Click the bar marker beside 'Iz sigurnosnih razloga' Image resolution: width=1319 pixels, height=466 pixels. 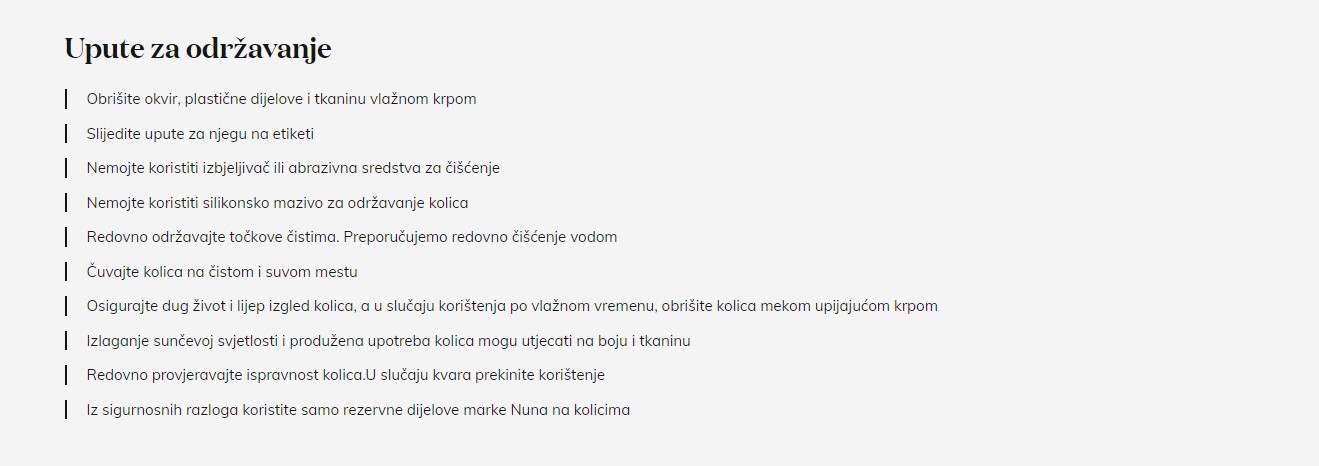point(66,410)
